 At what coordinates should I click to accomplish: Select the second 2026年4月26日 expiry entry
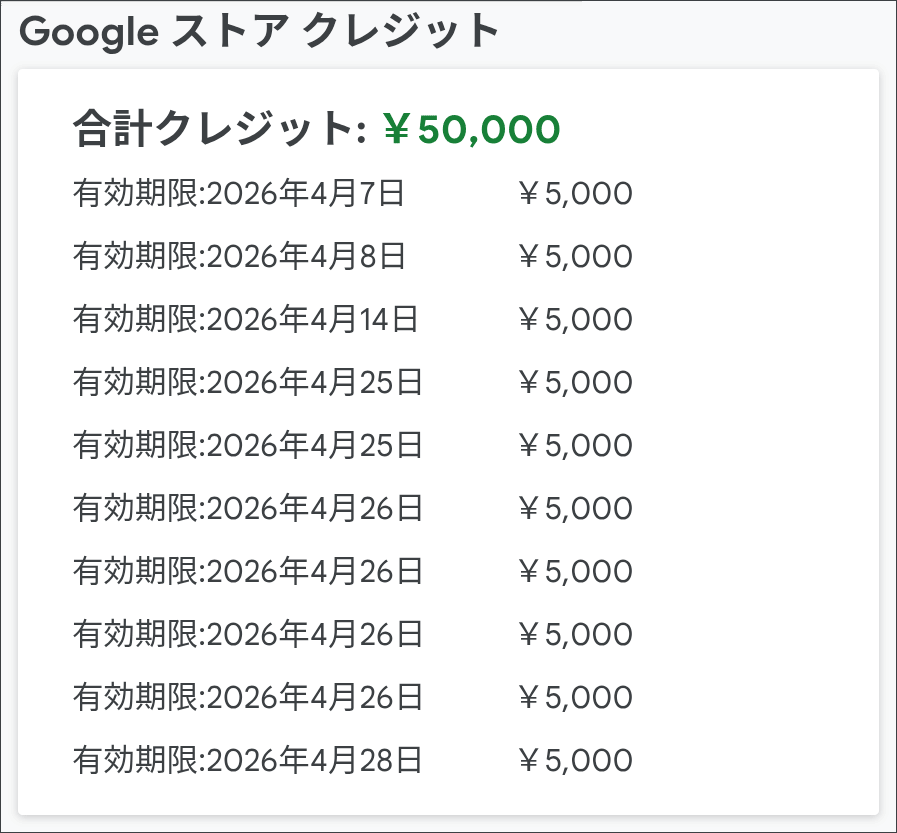click(248, 571)
